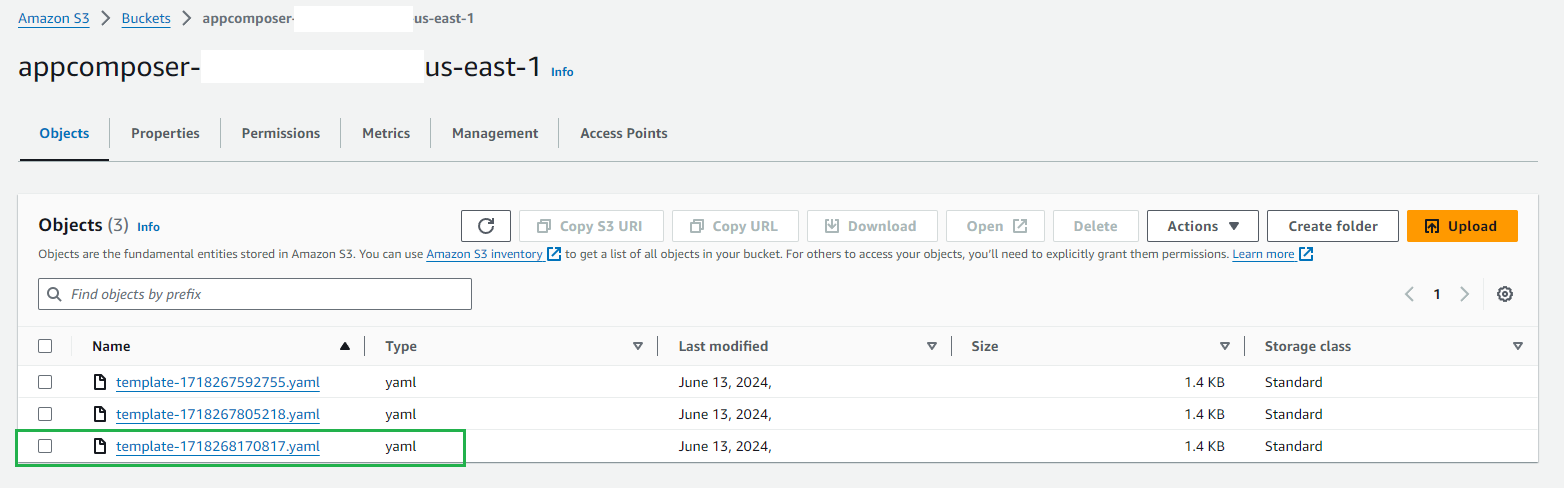Click Info link beside Objects heading

tap(148, 227)
